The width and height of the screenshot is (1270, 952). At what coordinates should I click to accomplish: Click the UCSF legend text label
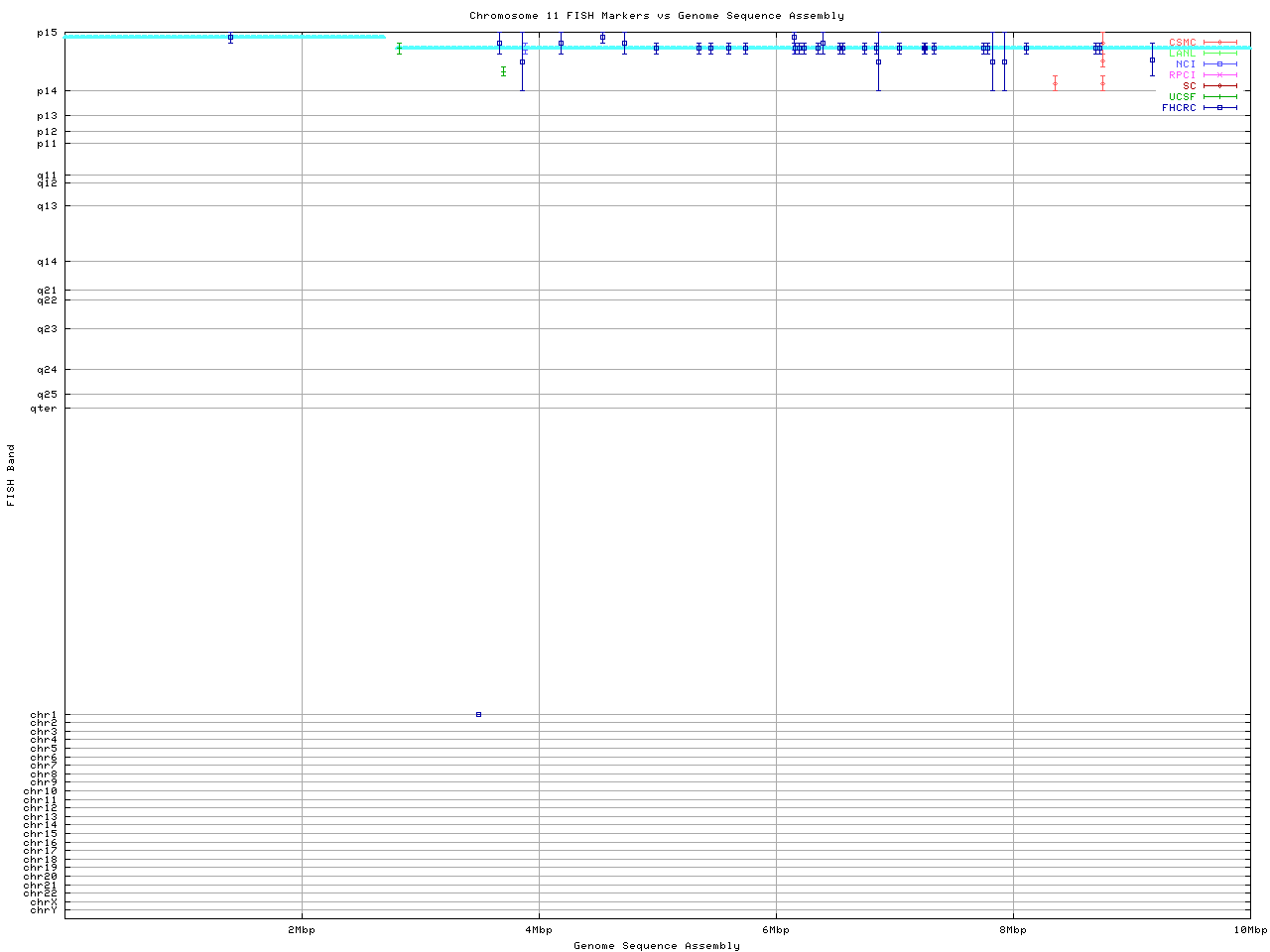pyautogui.click(x=1182, y=97)
